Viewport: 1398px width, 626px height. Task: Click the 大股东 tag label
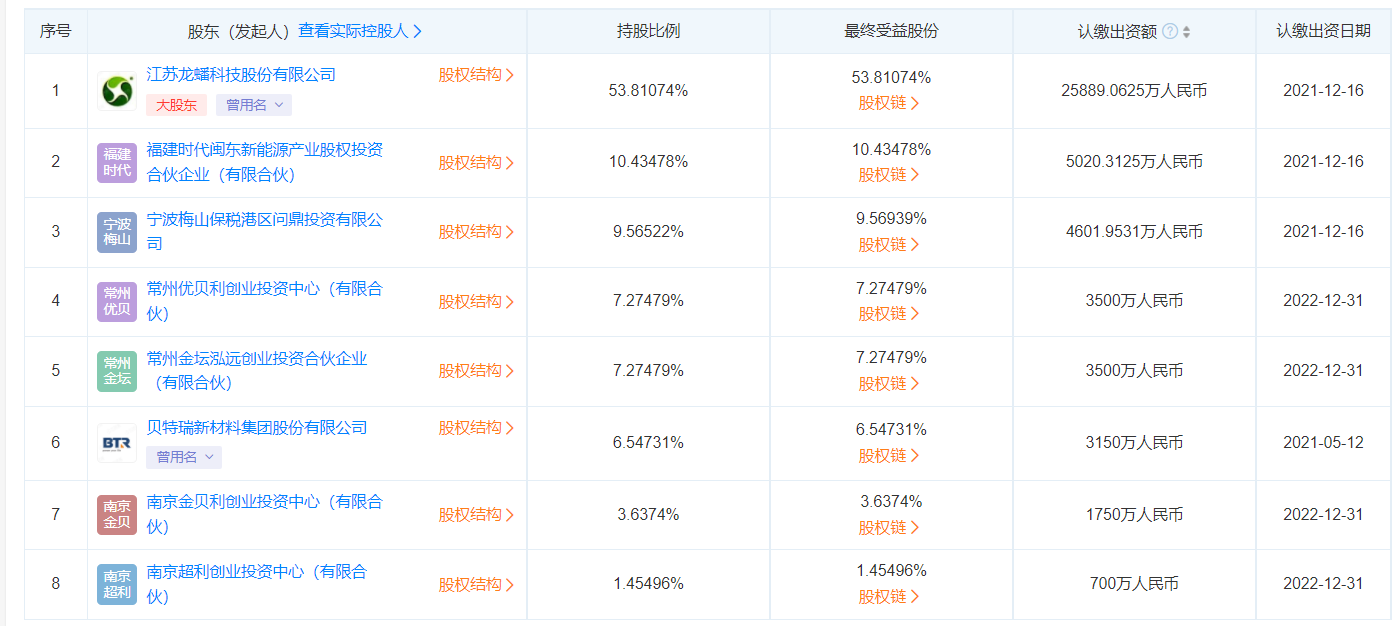pos(177,105)
